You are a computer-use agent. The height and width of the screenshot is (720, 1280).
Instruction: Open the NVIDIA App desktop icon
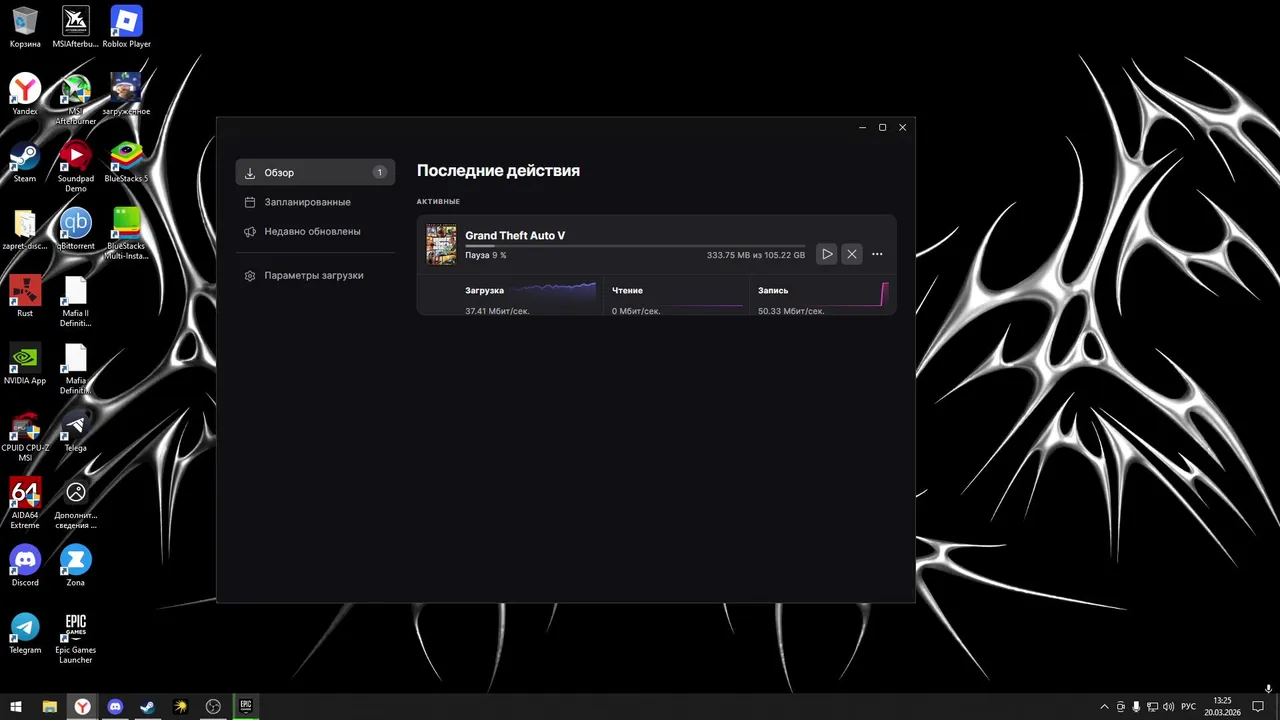[x=25, y=364]
